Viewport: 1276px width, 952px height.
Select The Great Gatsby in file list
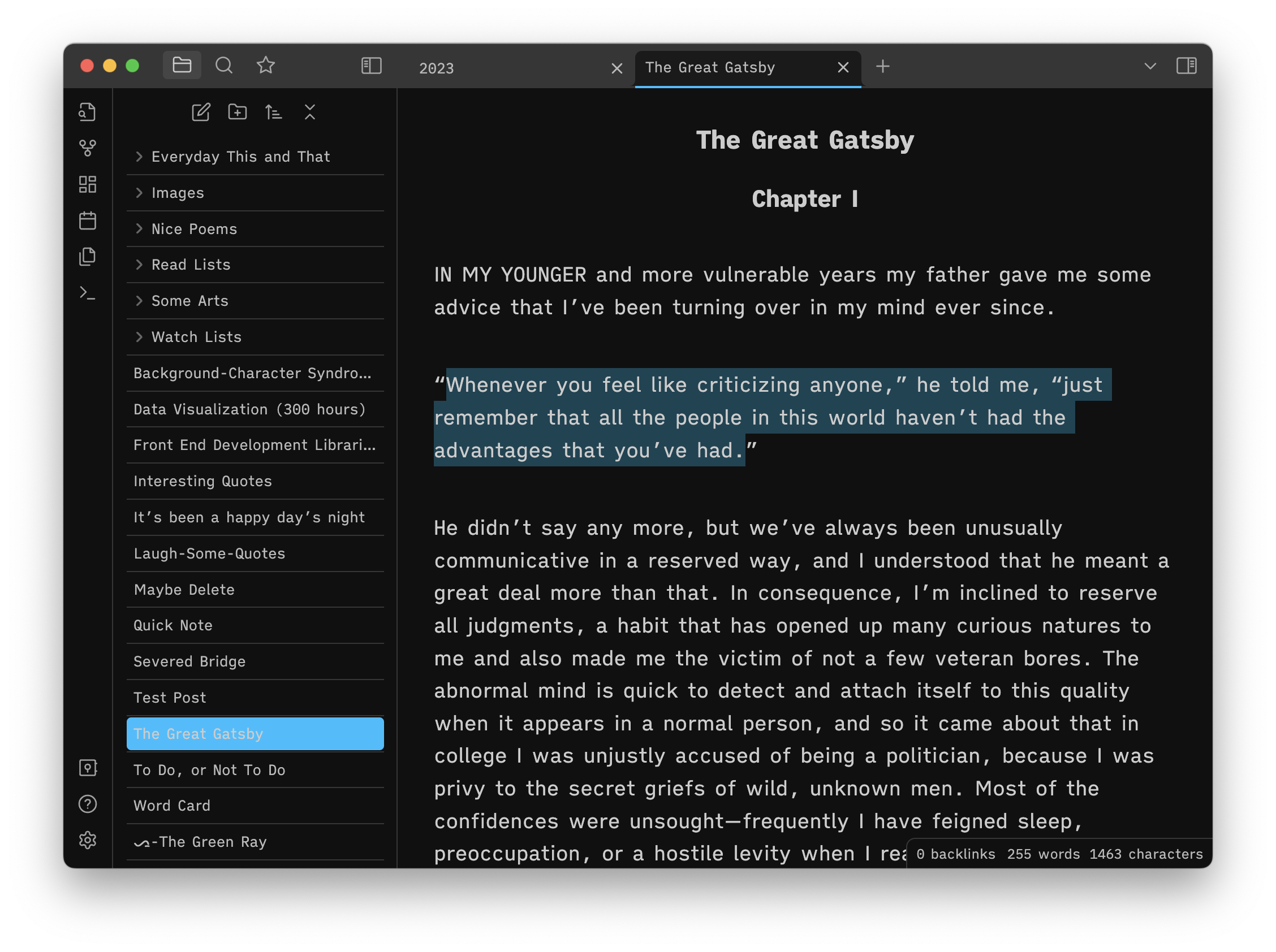click(255, 734)
